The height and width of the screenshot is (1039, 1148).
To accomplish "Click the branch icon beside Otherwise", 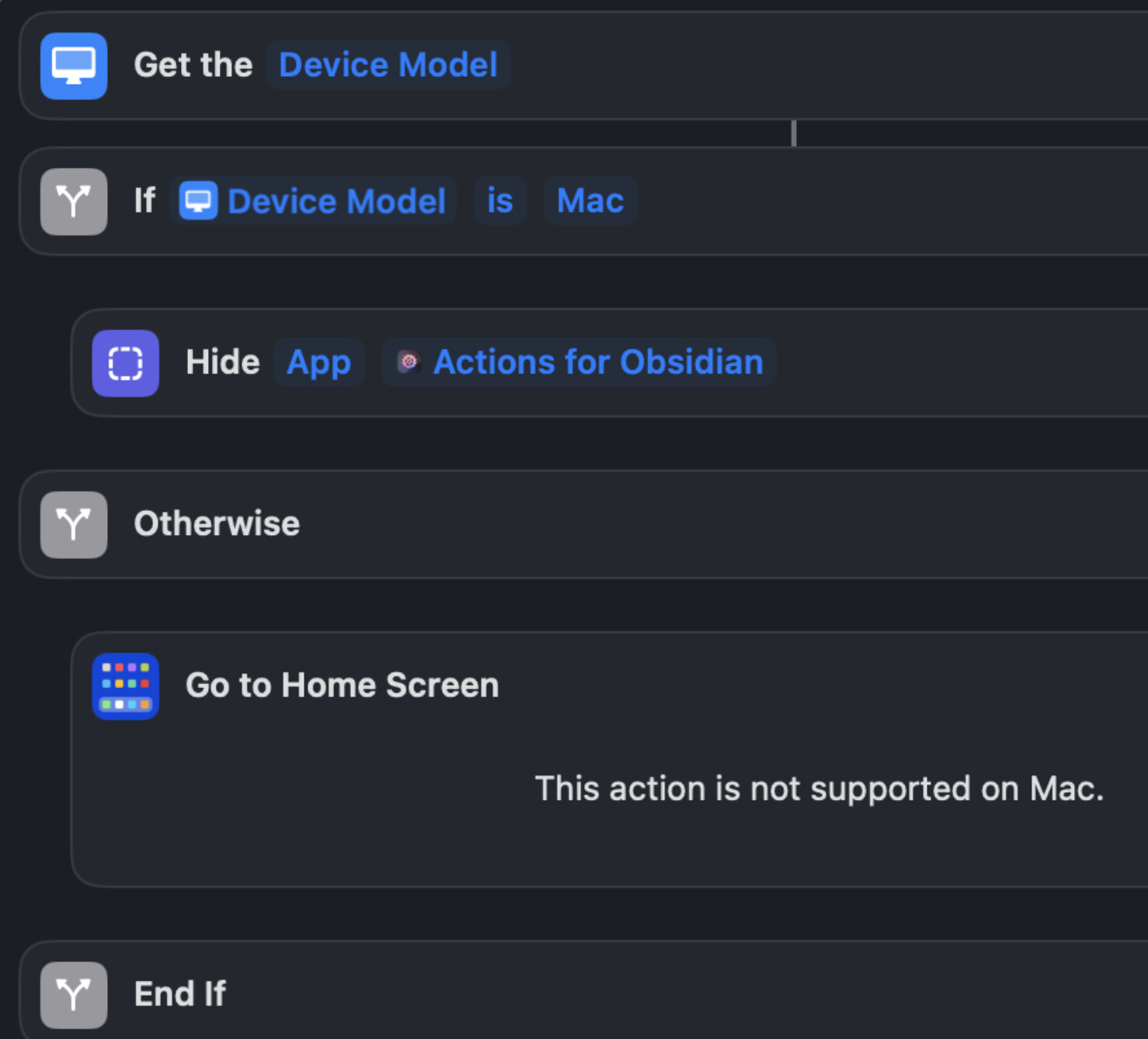I will coord(74,525).
